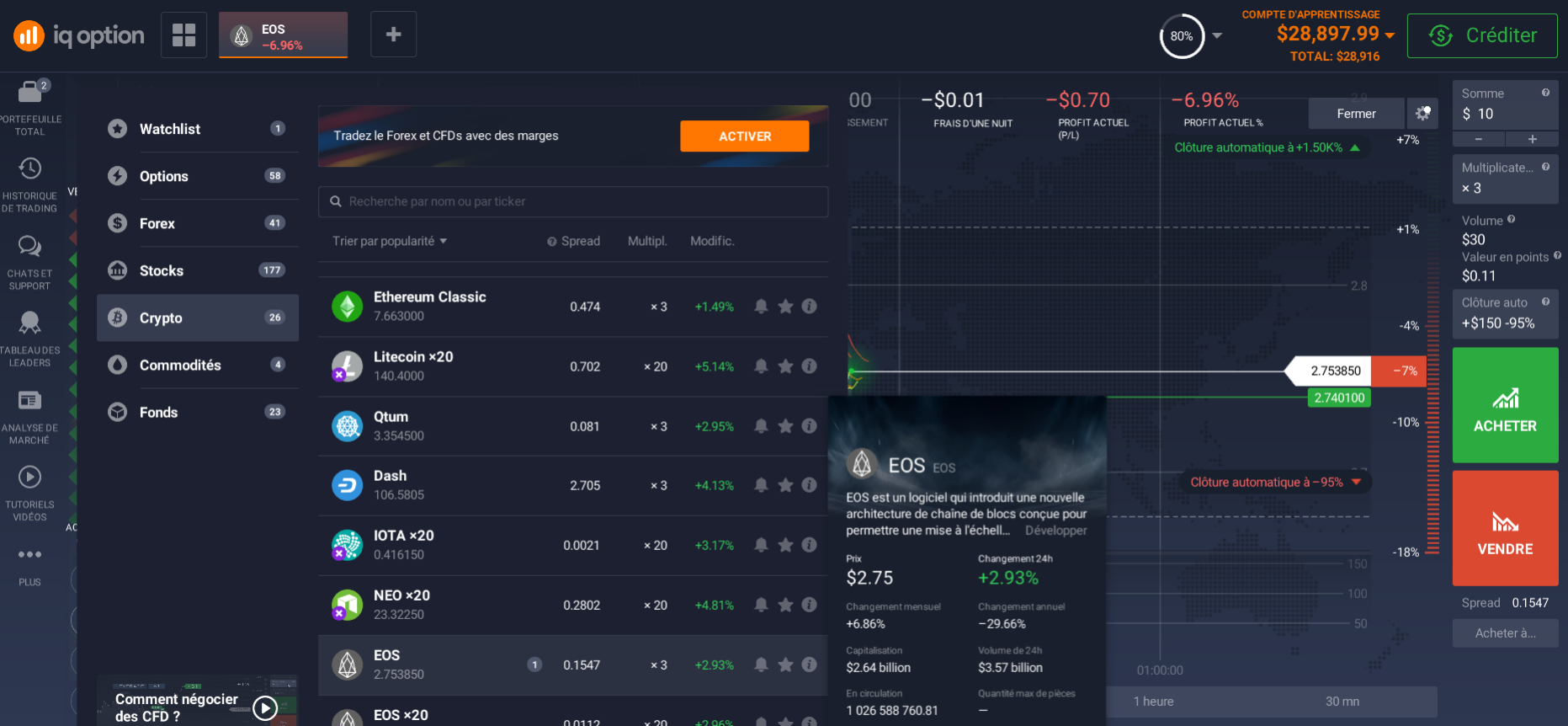1568x726 pixels.
Task: Toggle favorite star for NEO x20
Action: point(785,605)
